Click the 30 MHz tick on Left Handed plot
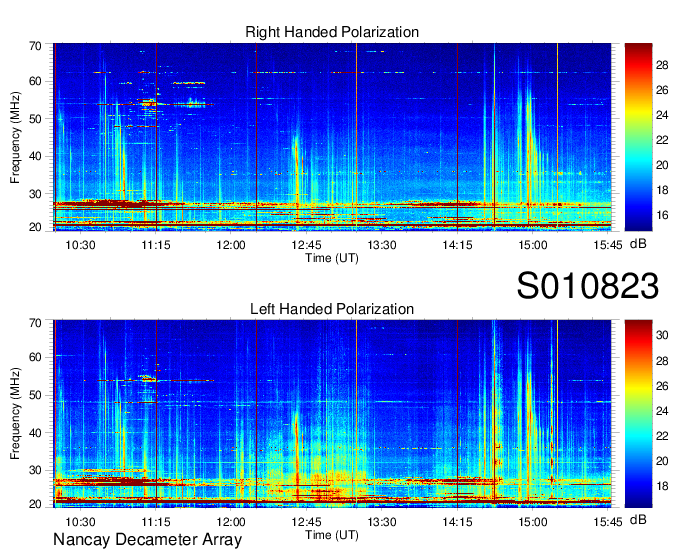This screenshot has height=552, width=680. 35,470
